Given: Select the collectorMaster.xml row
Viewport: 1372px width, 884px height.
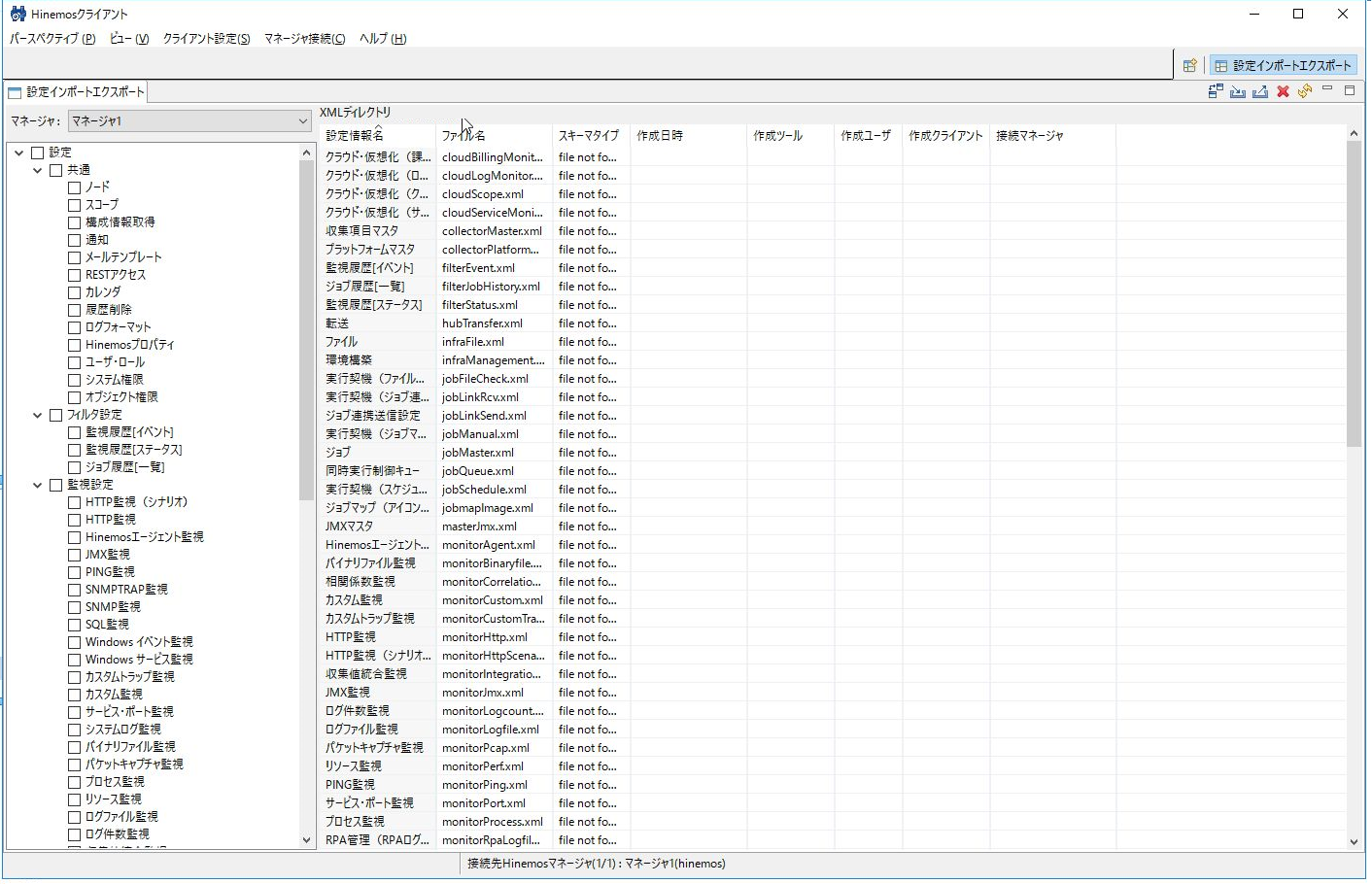Looking at the screenshot, I should (x=833, y=231).
